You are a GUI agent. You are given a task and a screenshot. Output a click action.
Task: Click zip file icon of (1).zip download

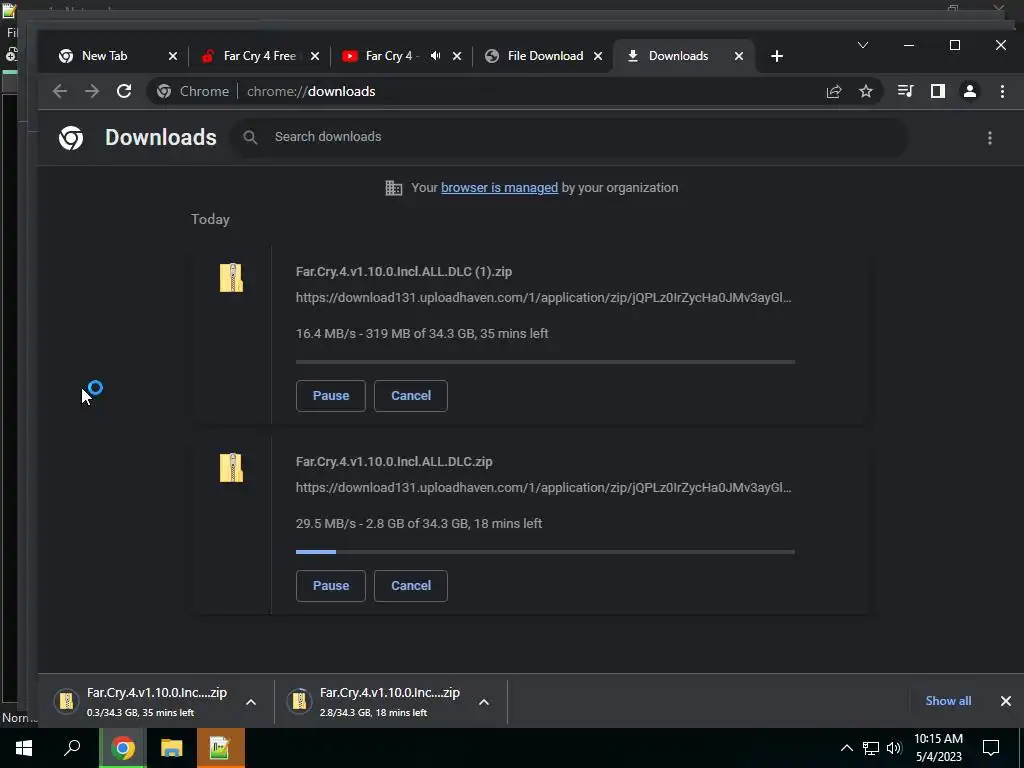point(231,278)
